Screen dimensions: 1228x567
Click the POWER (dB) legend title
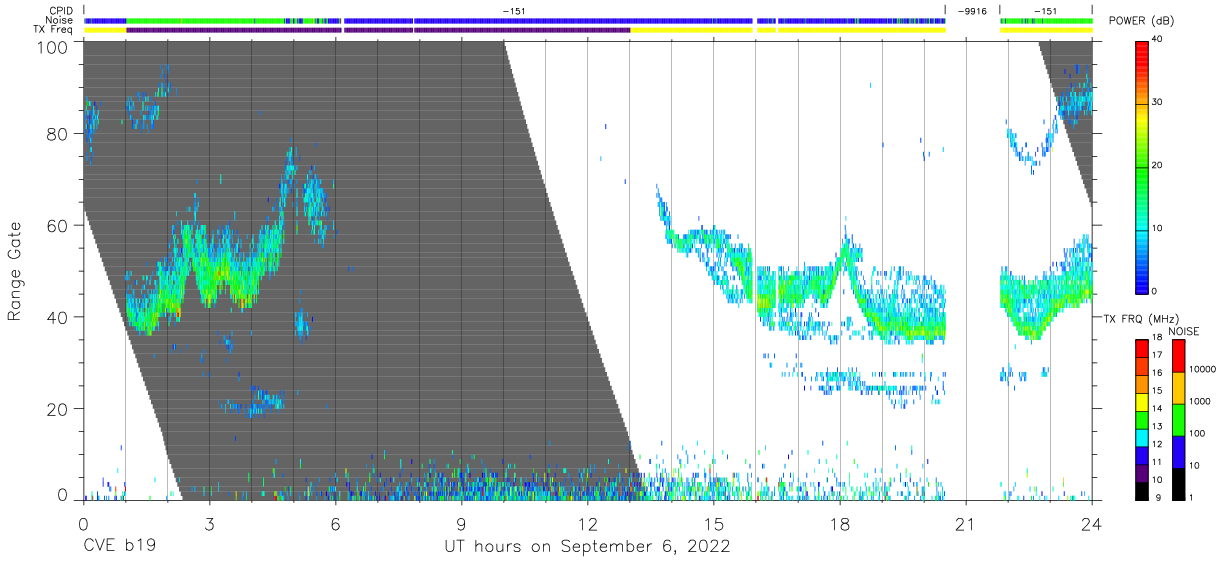point(1142,21)
